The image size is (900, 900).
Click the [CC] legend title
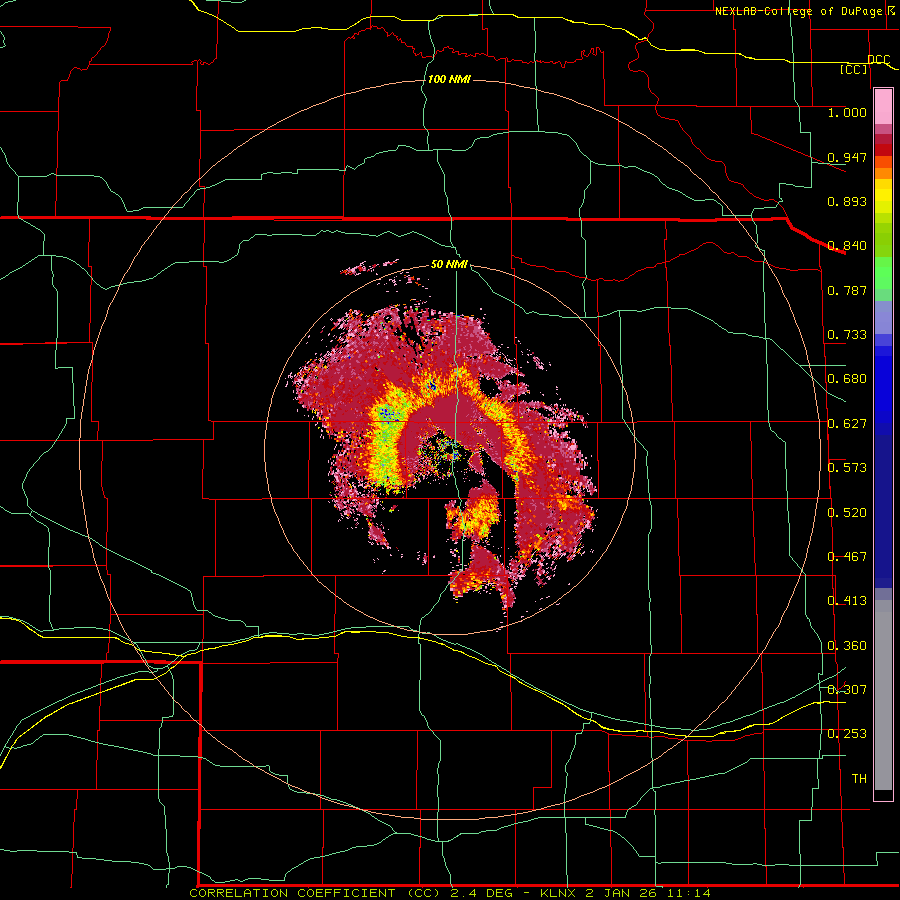click(854, 69)
